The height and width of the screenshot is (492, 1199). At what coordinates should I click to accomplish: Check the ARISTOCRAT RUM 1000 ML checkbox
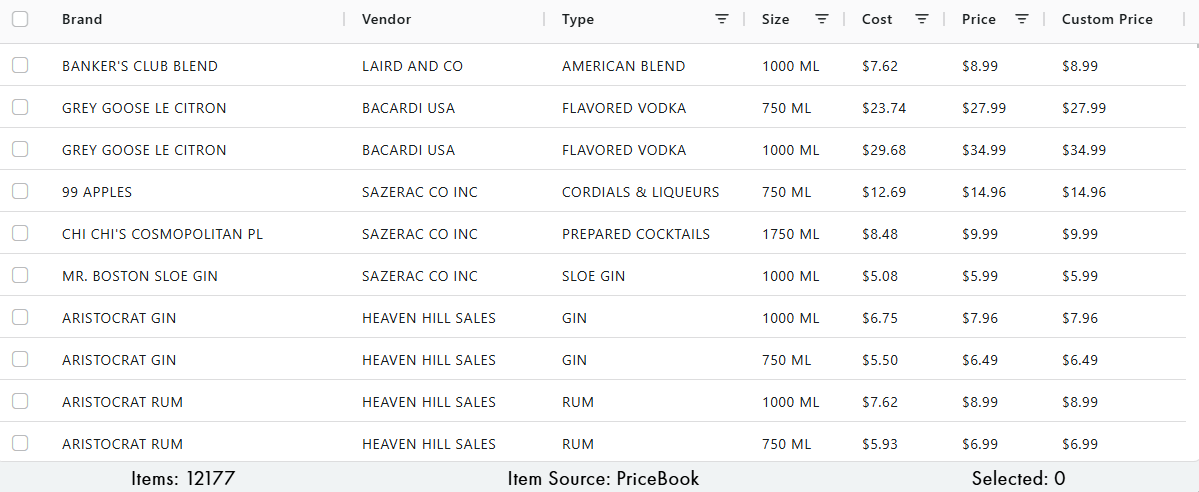tap(20, 402)
